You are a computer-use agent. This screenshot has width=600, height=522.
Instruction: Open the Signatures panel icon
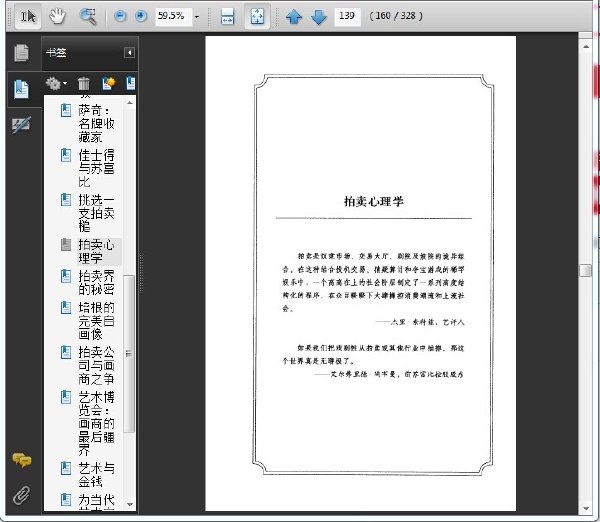click(21, 125)
